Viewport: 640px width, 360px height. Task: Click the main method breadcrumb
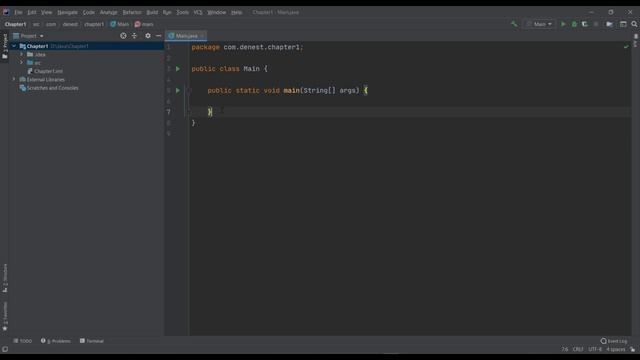pos(144,24)
